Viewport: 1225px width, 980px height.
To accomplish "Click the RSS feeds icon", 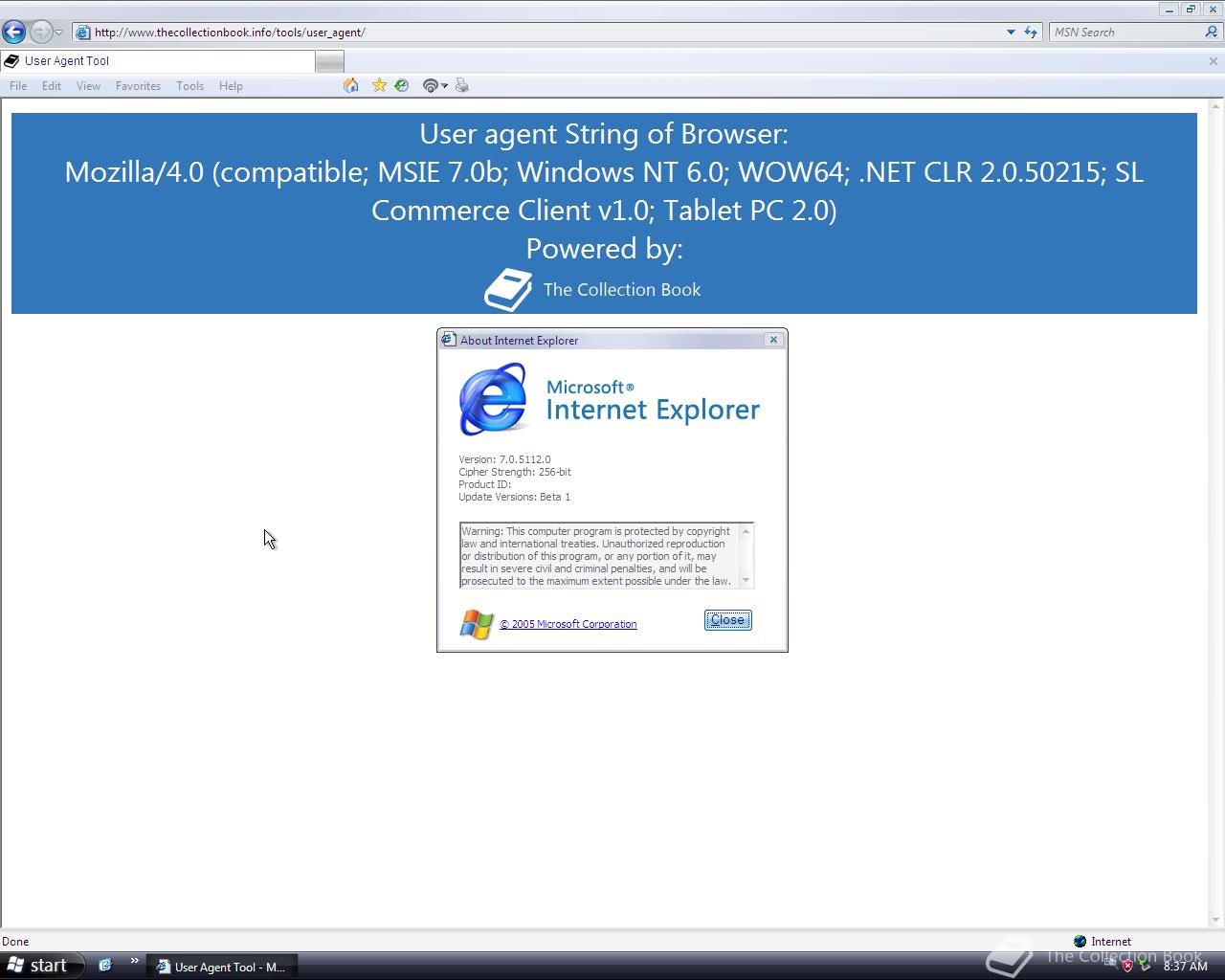I will [x=431, y=85].
